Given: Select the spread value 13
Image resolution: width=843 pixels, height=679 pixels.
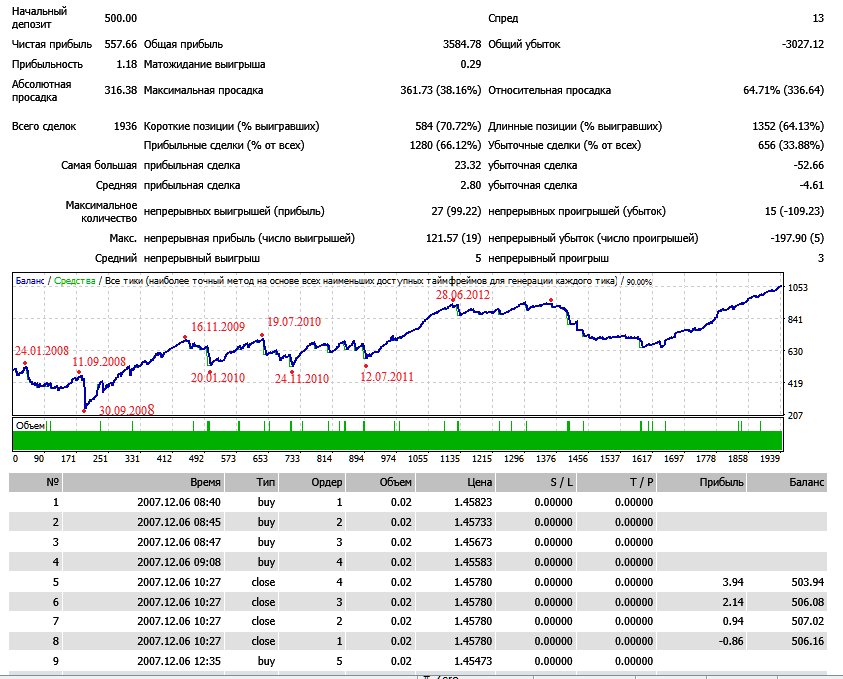Looking at the screenshot, I should coord(818,18).
